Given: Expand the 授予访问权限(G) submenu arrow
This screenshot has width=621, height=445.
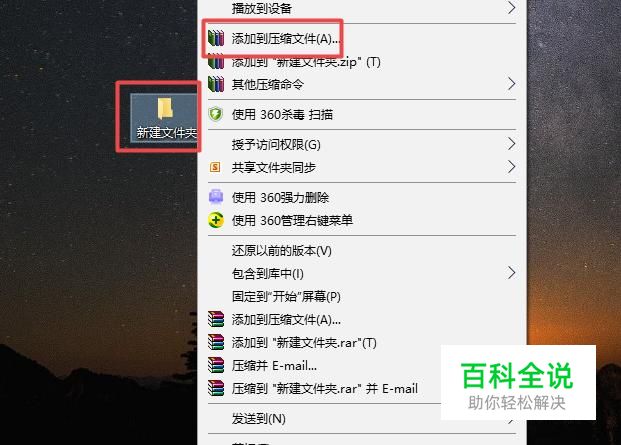Looking at the screenshot, I should (511, 144).
